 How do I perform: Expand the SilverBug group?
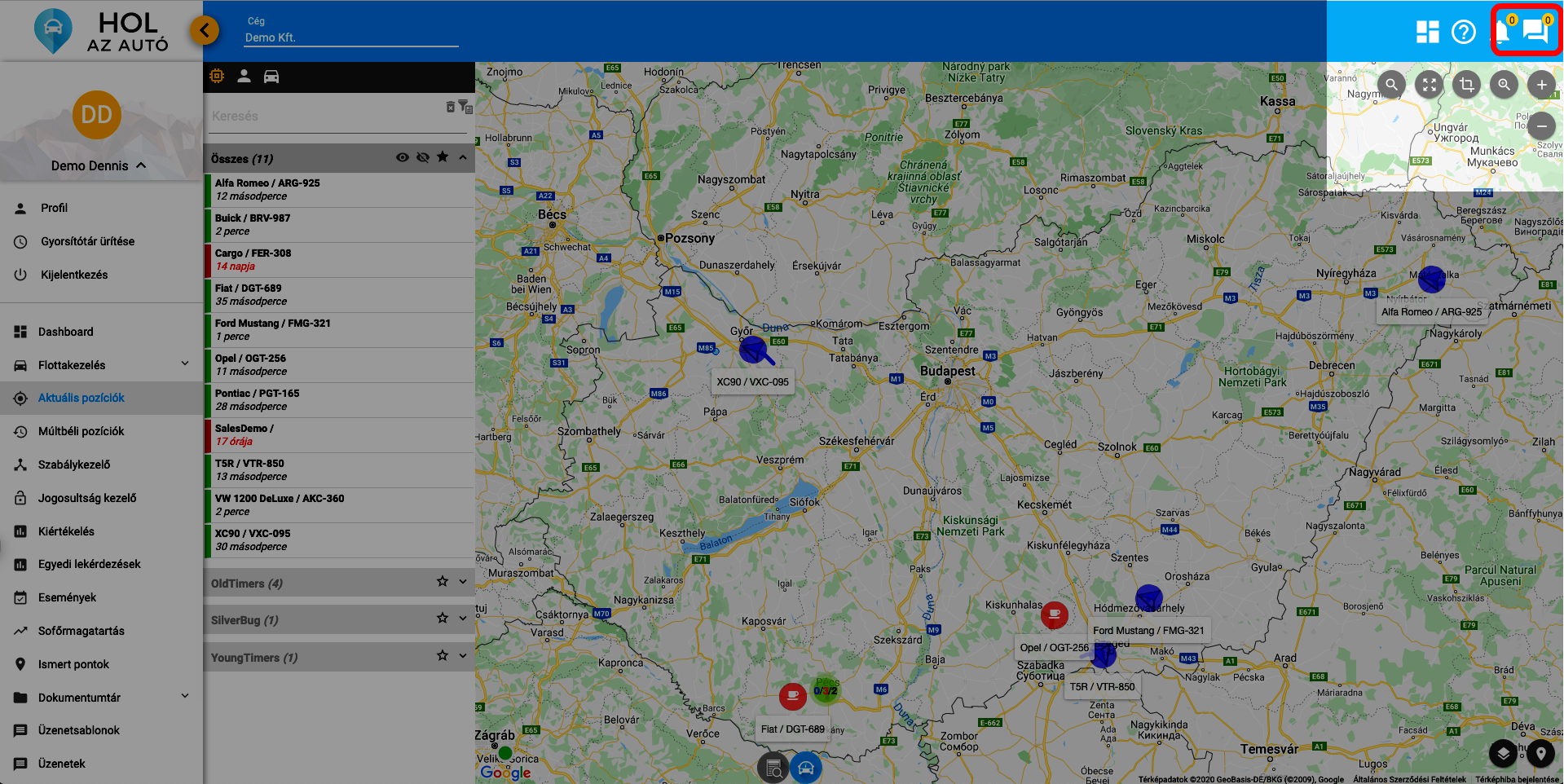tap(463, 619)
